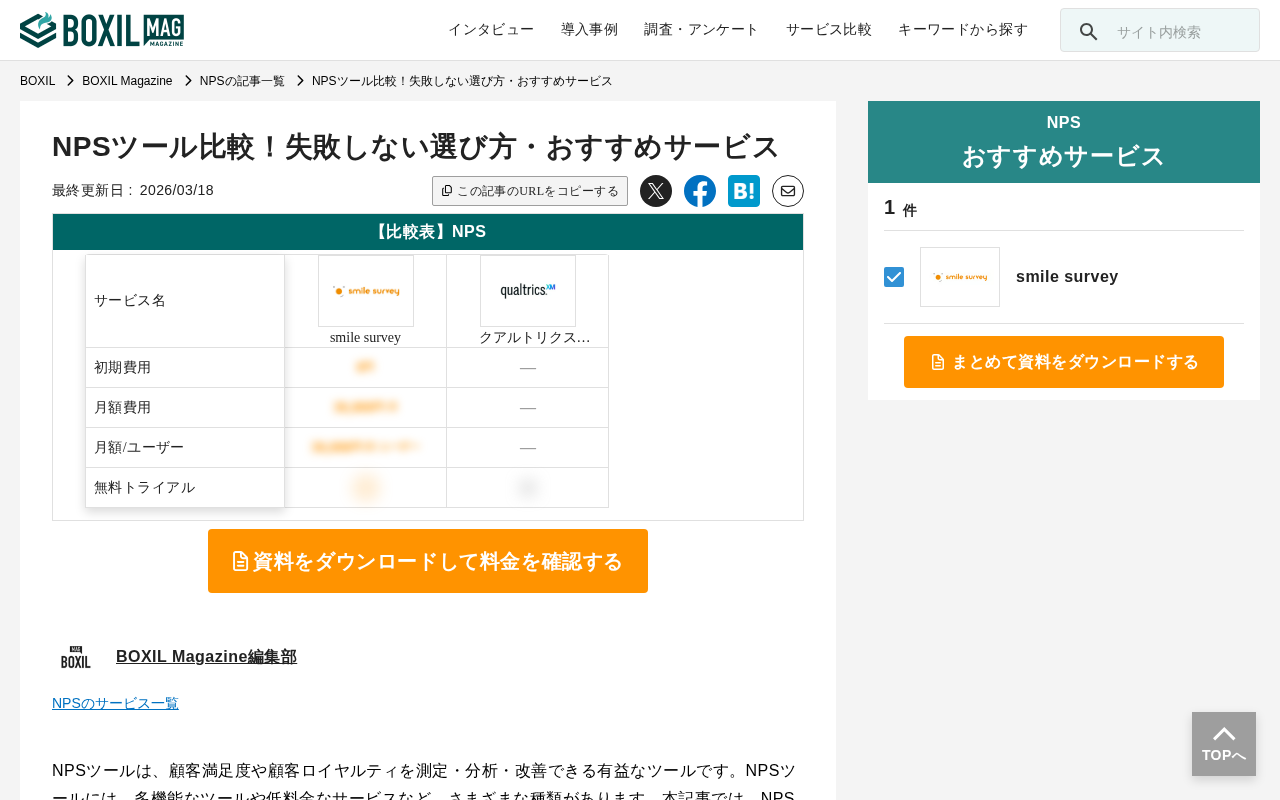This screenshot has height=800, width=1280.
Task: Click smile survey logo in comparison table
Action: (366, 291)
